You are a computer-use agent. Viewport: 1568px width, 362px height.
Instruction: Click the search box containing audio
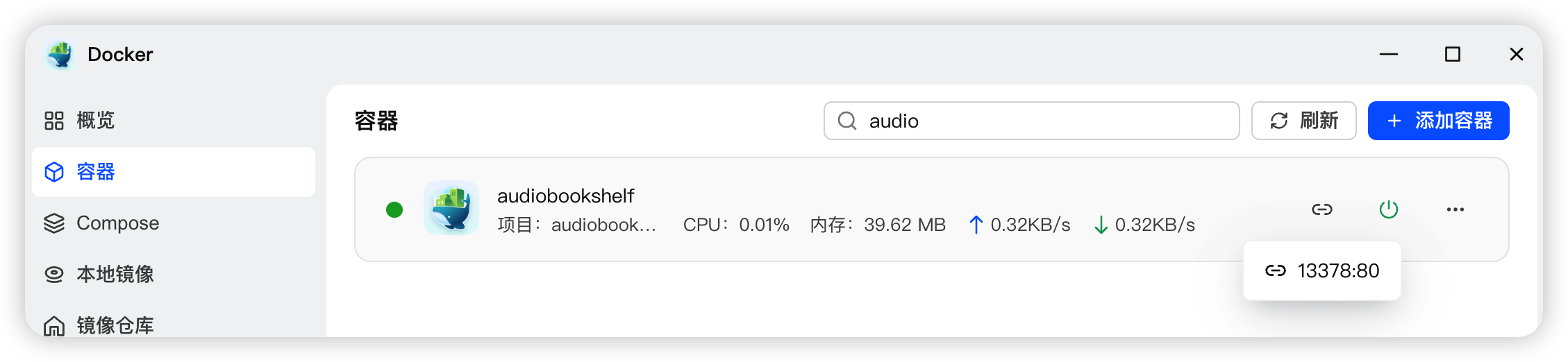(1042, 121)
